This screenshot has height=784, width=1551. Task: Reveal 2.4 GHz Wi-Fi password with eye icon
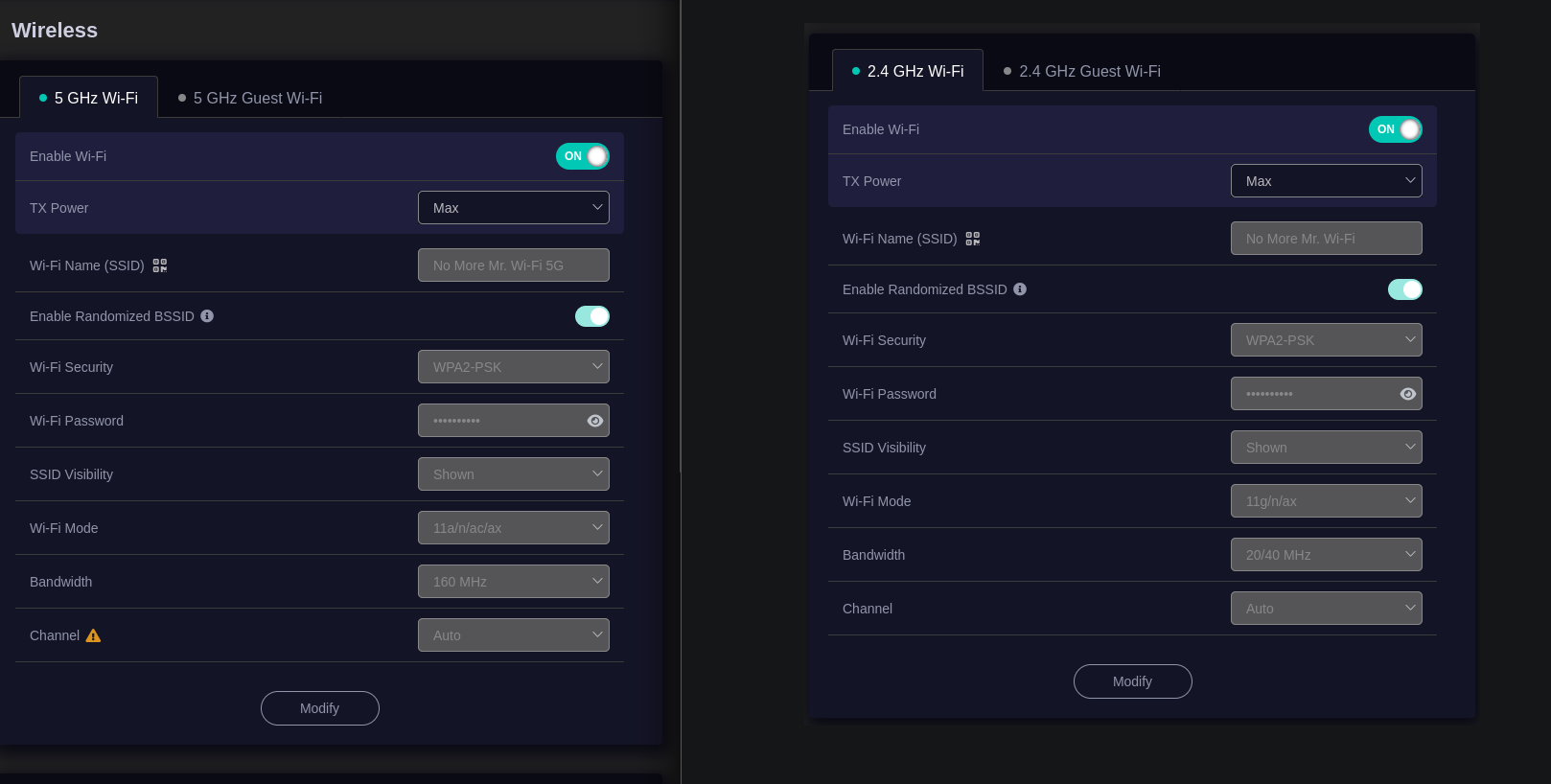click(1407, 394)
